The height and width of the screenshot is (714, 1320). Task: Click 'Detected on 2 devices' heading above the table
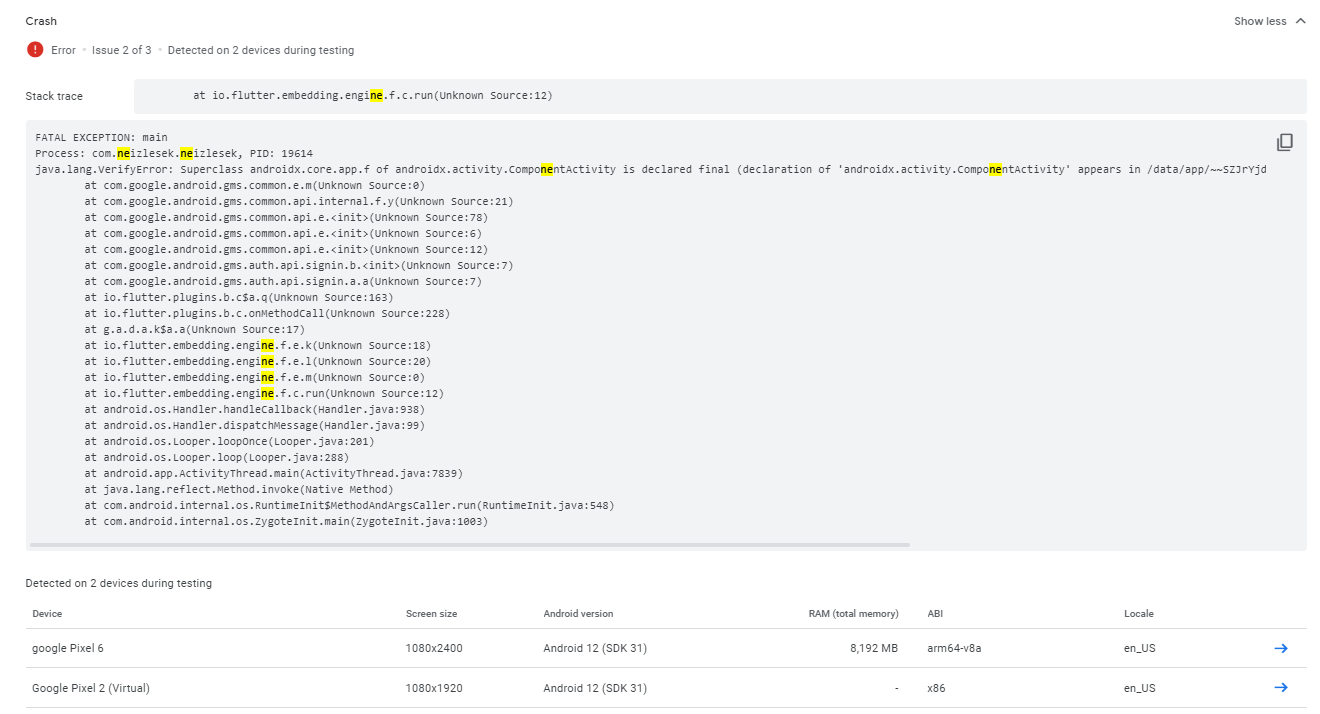pyautogui.click(x=119, y=583)
